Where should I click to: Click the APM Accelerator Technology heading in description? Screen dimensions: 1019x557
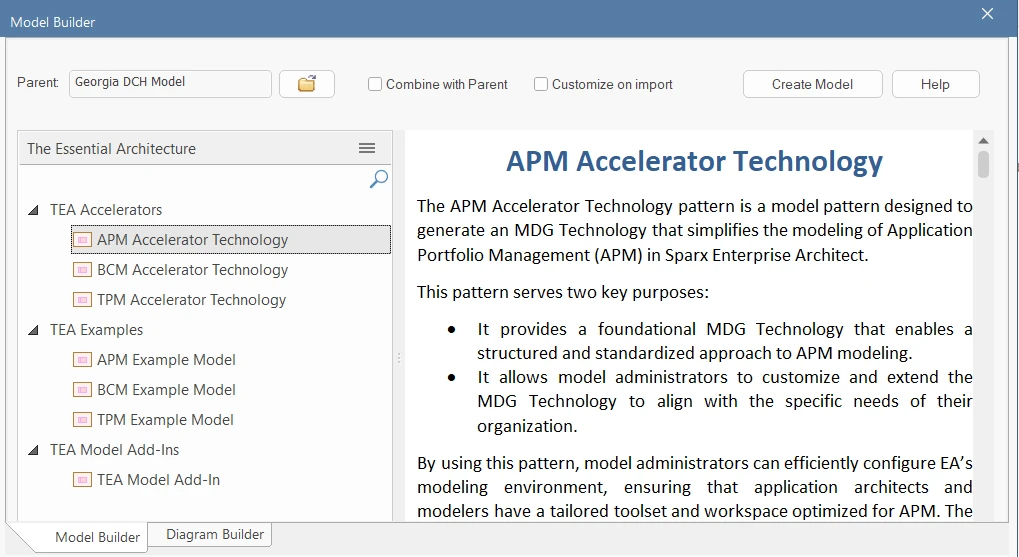pos(694,161)
